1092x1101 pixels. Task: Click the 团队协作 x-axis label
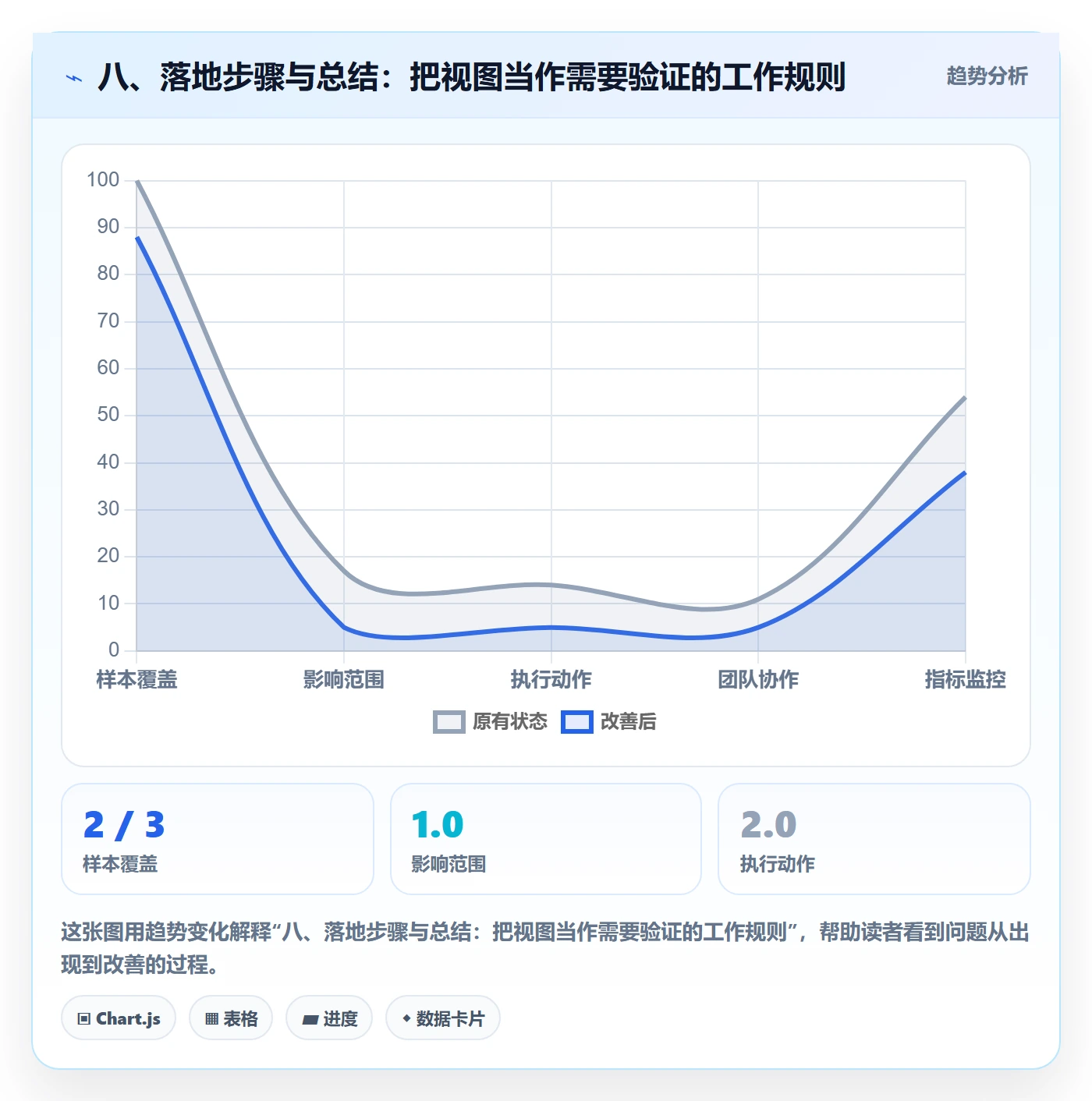758,680
